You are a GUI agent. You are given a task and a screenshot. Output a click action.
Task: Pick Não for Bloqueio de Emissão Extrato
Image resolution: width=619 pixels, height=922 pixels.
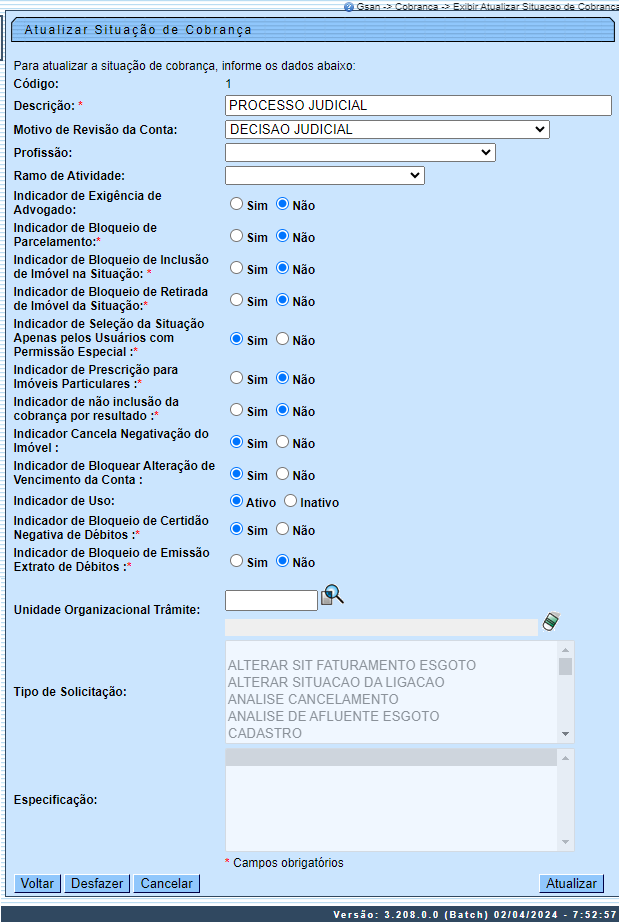coord(283,561)
